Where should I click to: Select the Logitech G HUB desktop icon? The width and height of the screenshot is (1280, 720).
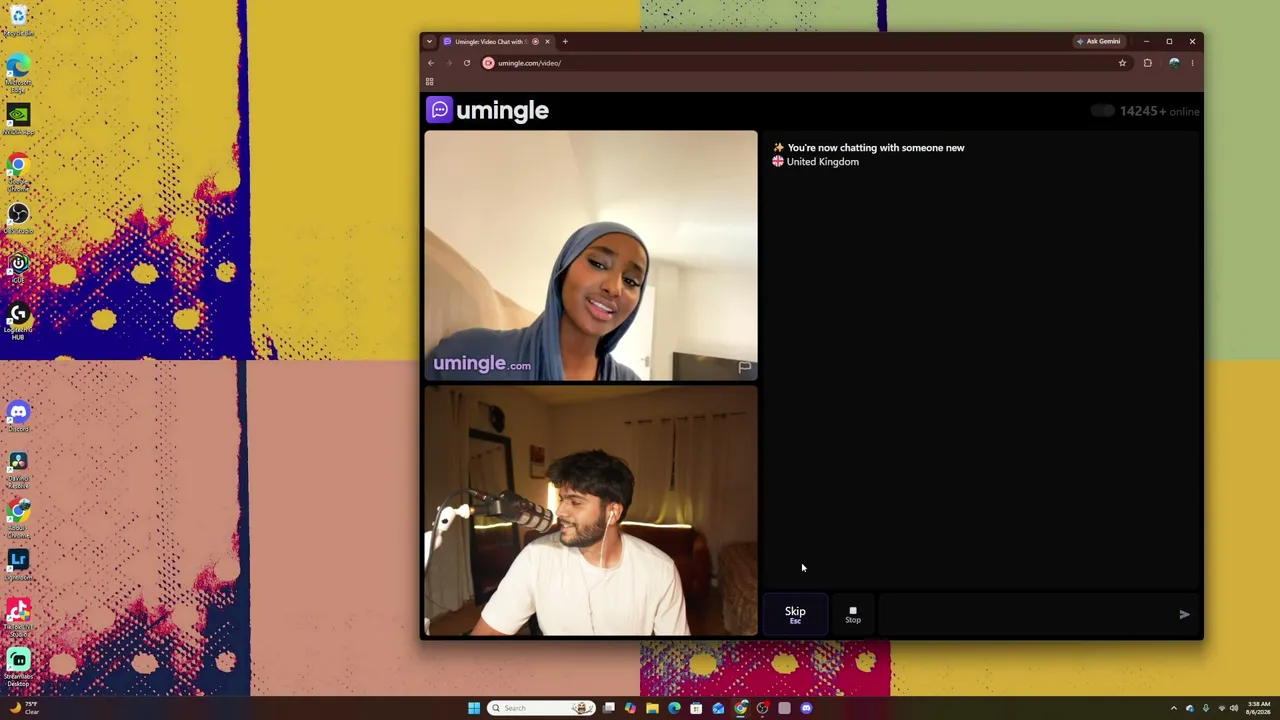18,322
